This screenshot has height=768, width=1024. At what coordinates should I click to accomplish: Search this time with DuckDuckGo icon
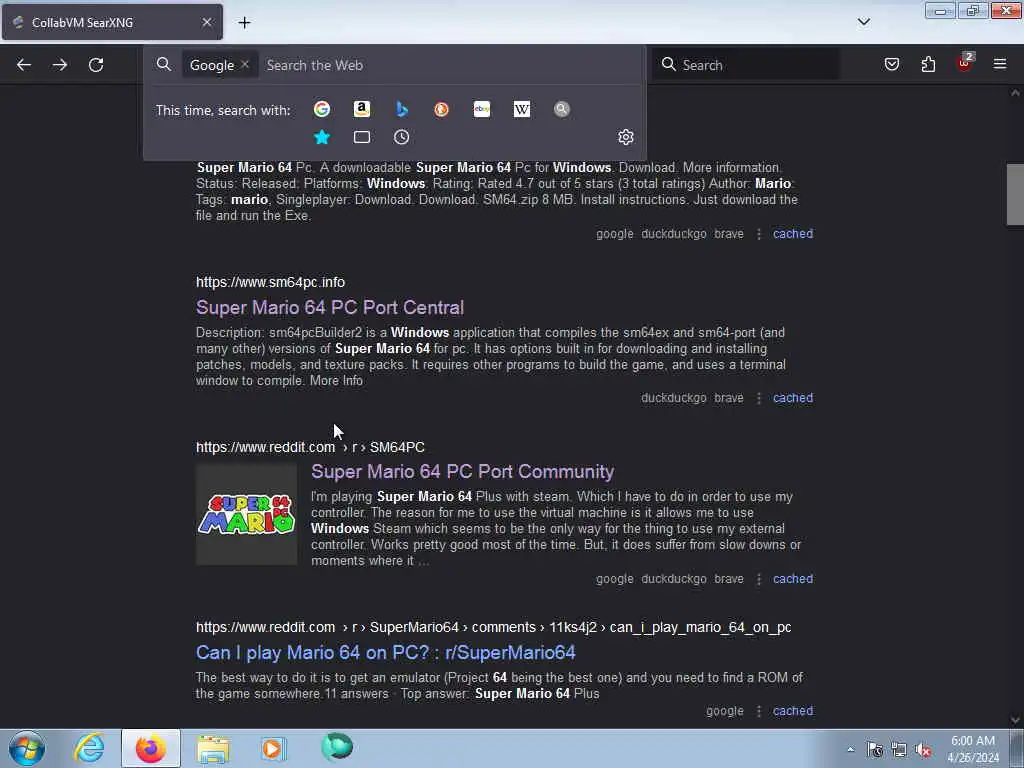(441, 109)
